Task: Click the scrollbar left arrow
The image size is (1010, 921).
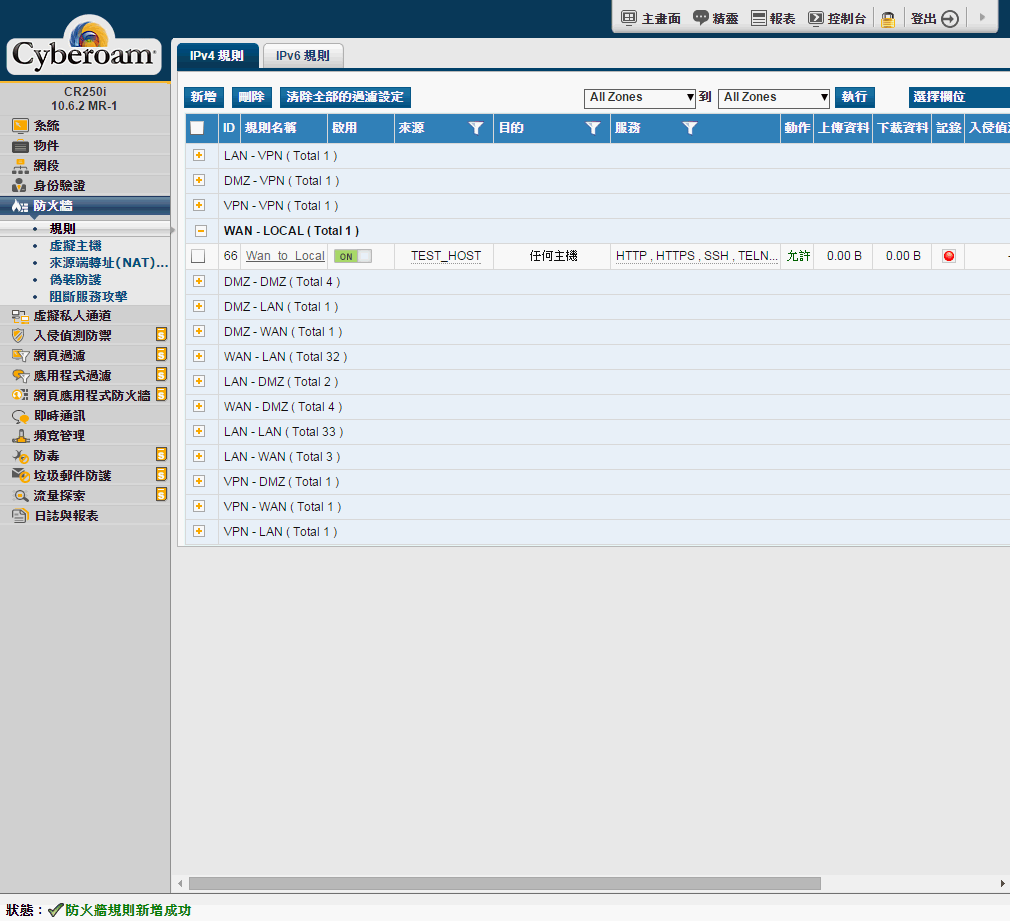Action: coord(180,884)
